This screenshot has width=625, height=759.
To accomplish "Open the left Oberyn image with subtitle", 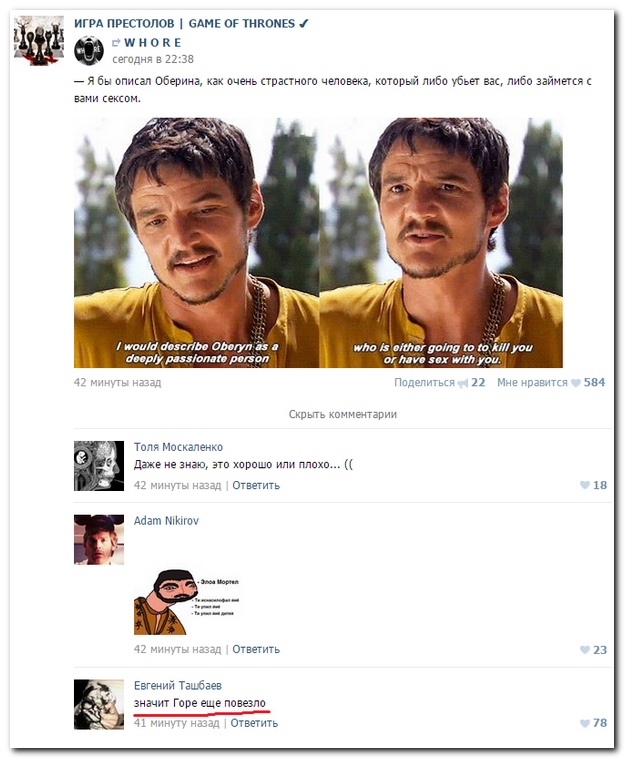I will pyautogui.click(x=196, y=243).
